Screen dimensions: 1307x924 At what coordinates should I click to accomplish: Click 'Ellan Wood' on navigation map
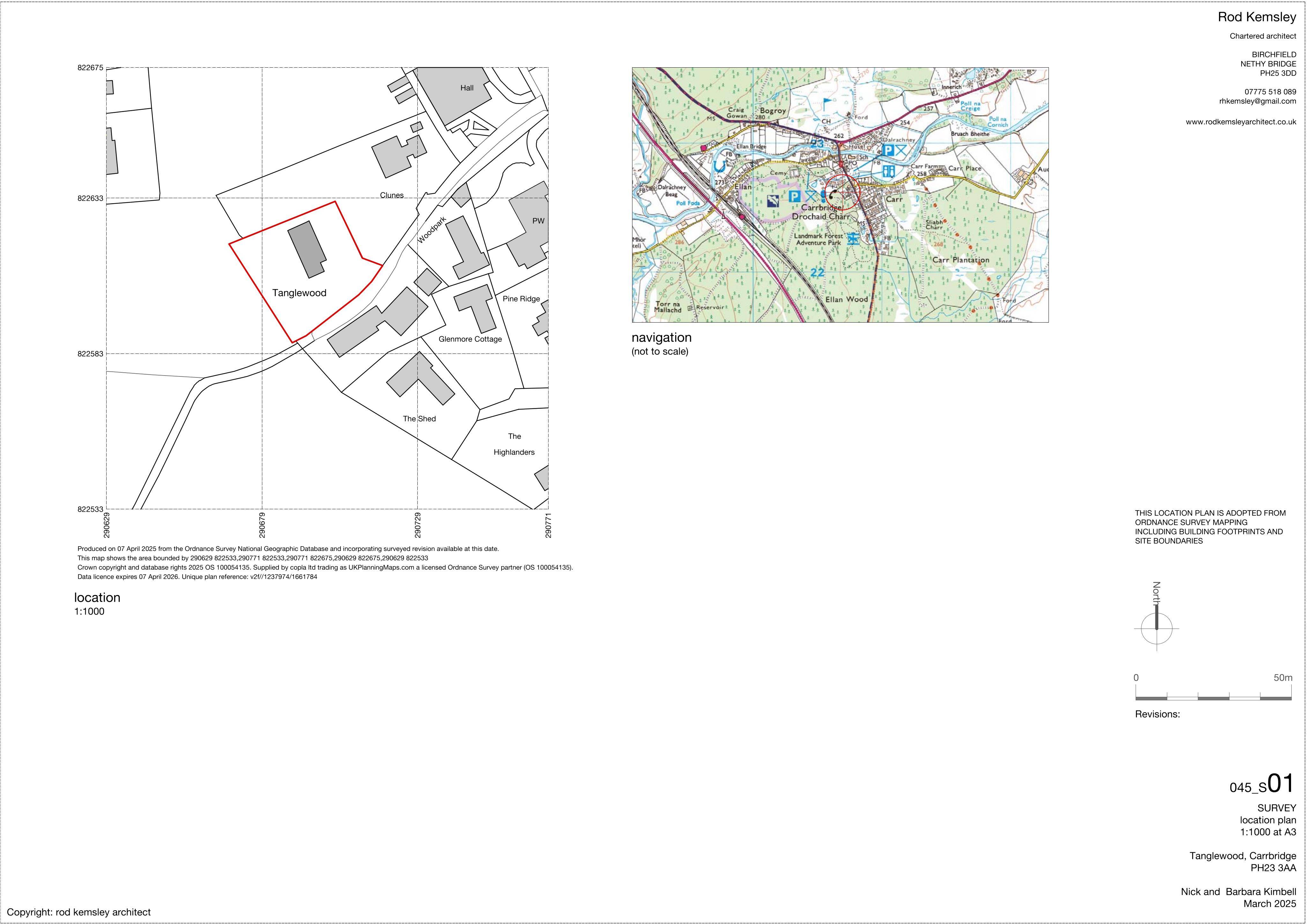[x=847, y=299]
